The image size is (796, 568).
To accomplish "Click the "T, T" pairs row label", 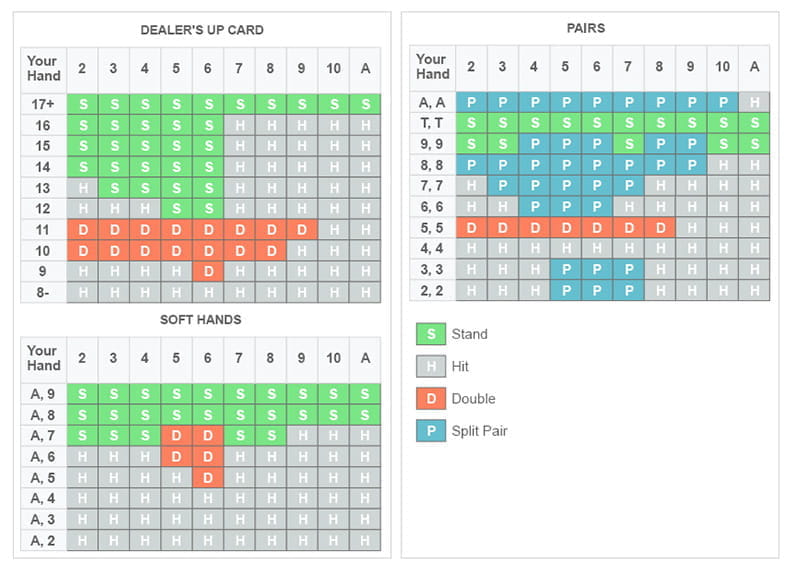I will coord(432,122).
